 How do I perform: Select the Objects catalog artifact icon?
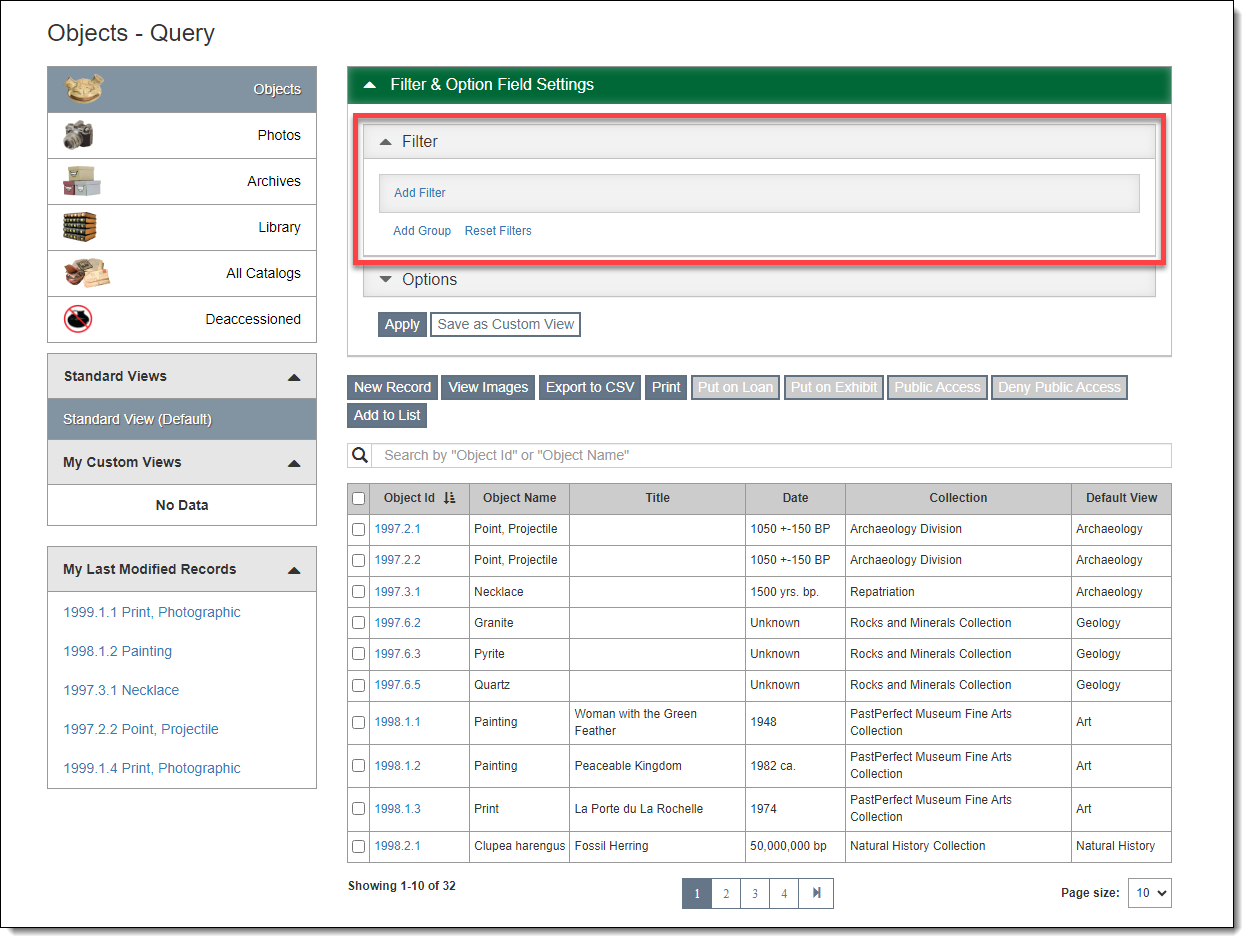tap(82, 88)
